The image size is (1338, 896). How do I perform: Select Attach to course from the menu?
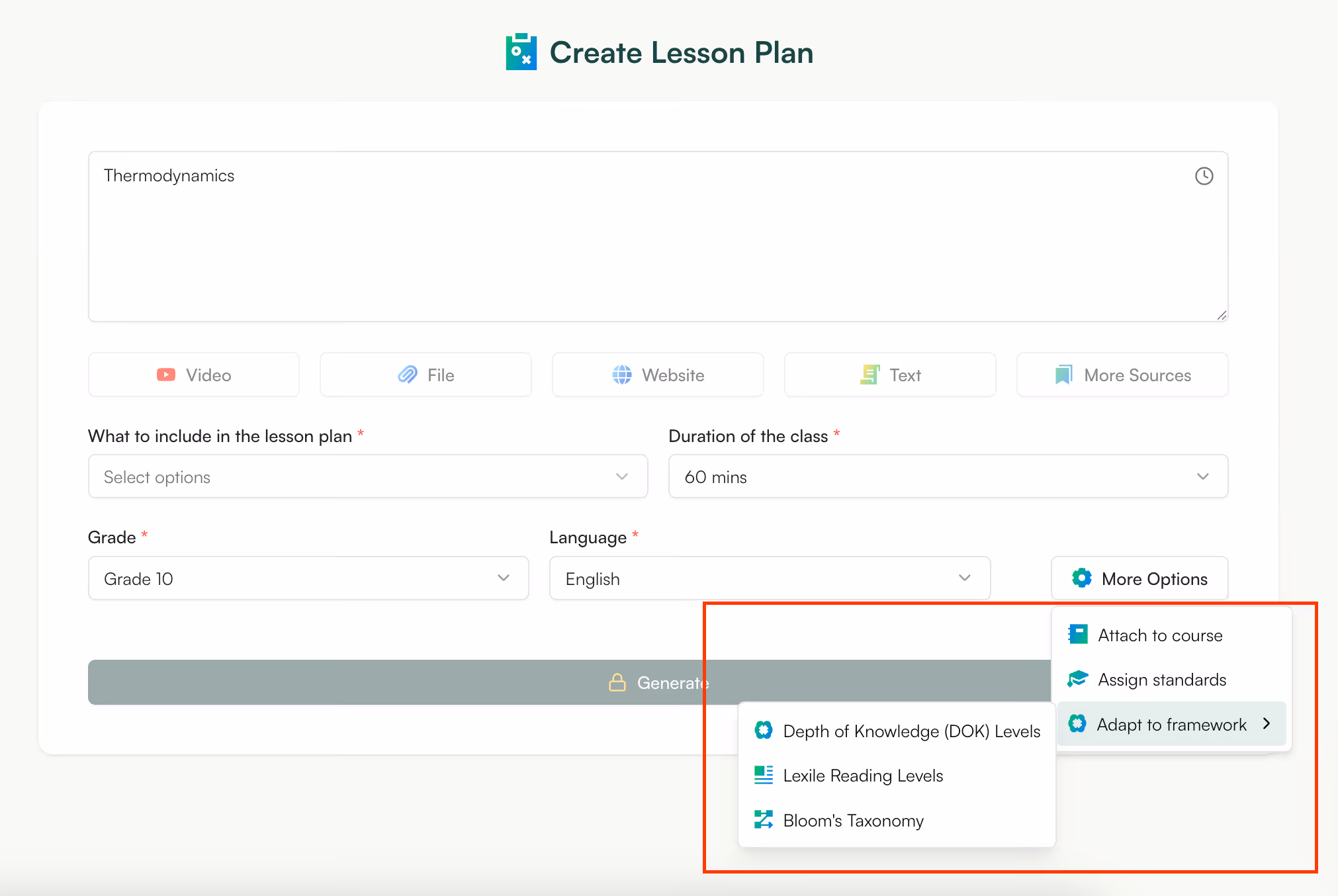1160,635
